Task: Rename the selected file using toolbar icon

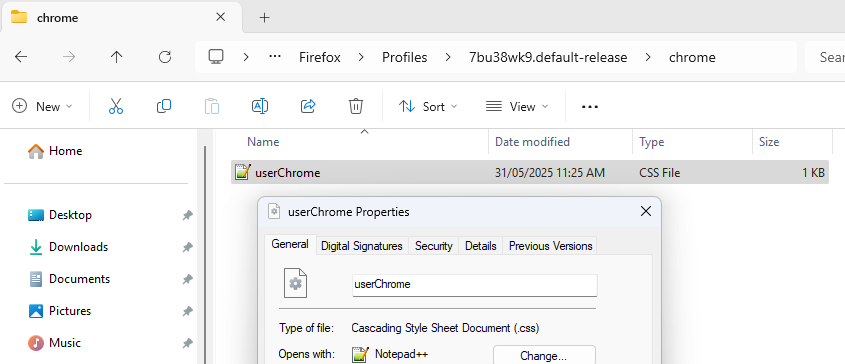Action: point(260,106)
